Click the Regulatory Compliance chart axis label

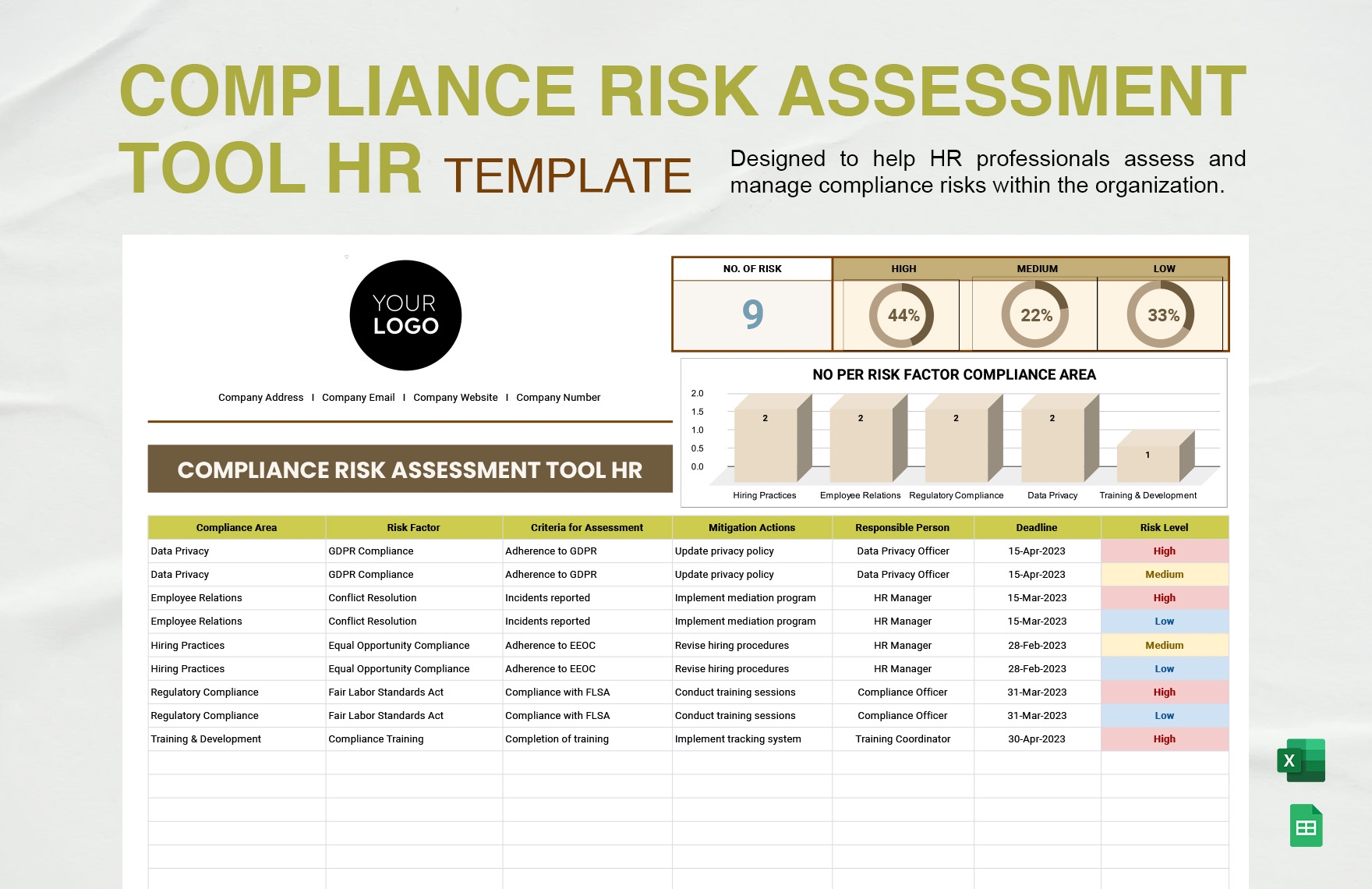coord(956,496)
